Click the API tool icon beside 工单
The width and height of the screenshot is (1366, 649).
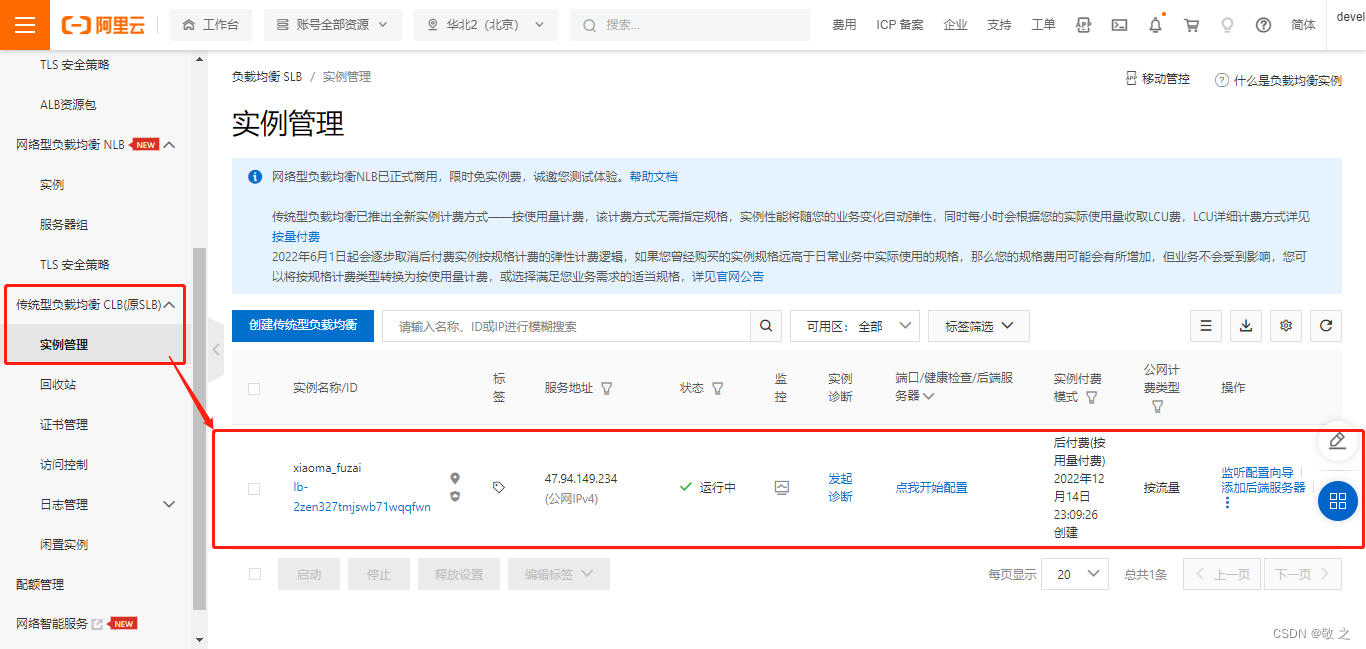[x=1083, y=25]
